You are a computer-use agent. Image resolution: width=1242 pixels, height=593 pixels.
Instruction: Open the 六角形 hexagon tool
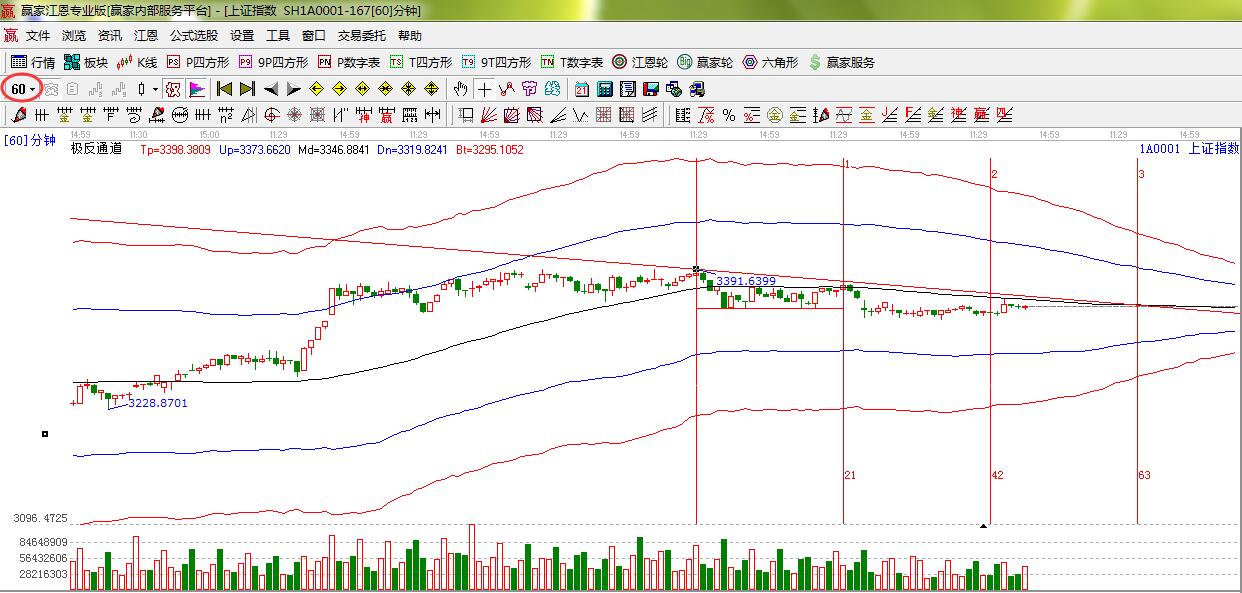click(x=770, y=62)
